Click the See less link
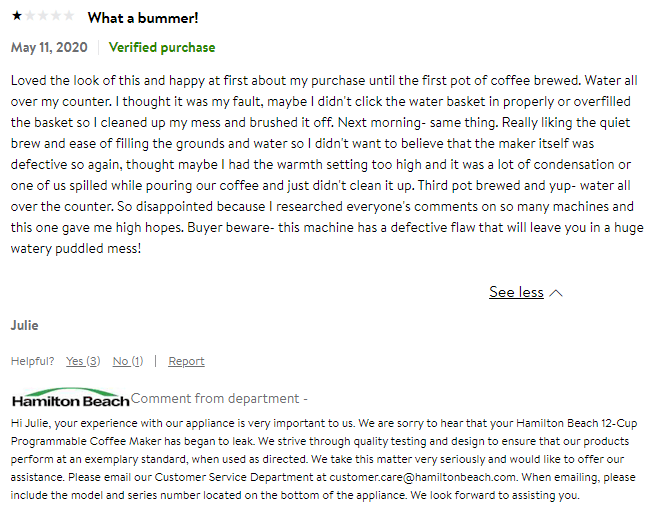The height and width of the screenshot is (514, 672). 516,292
